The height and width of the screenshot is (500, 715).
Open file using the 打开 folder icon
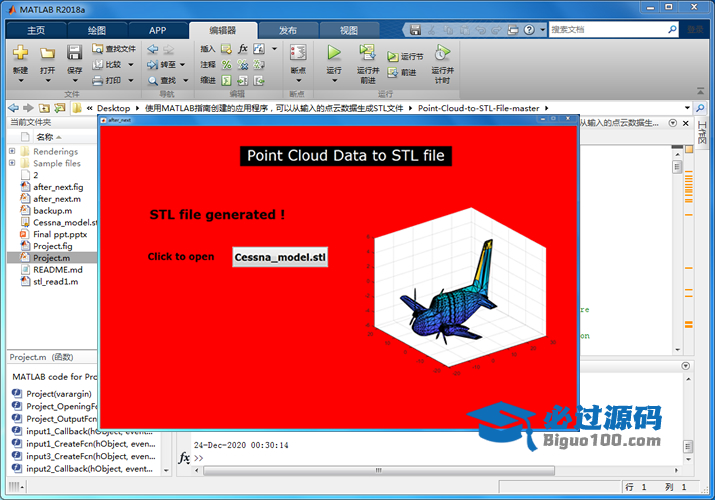(x=47, y=53)
